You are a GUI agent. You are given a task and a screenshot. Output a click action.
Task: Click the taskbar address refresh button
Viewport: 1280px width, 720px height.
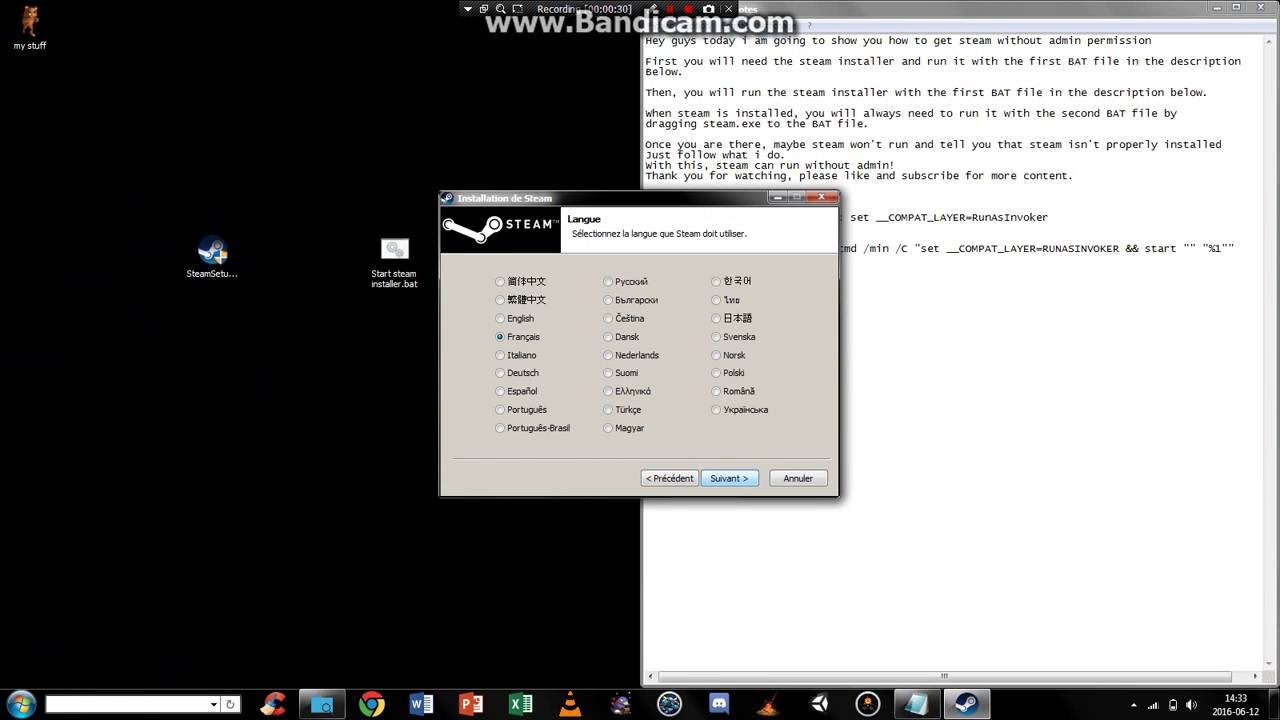[231, 704]
